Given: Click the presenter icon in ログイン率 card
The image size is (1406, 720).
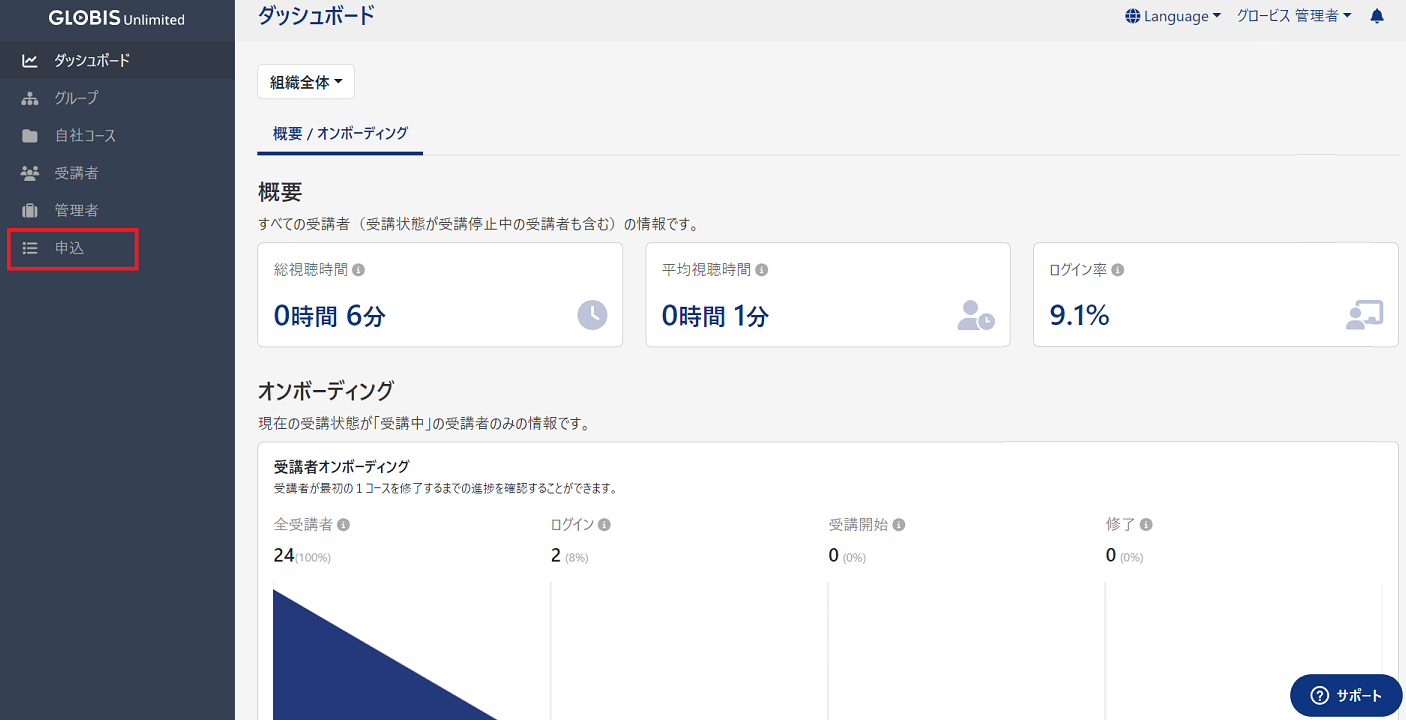Looking at the screenshot, I should (1364, 315).
